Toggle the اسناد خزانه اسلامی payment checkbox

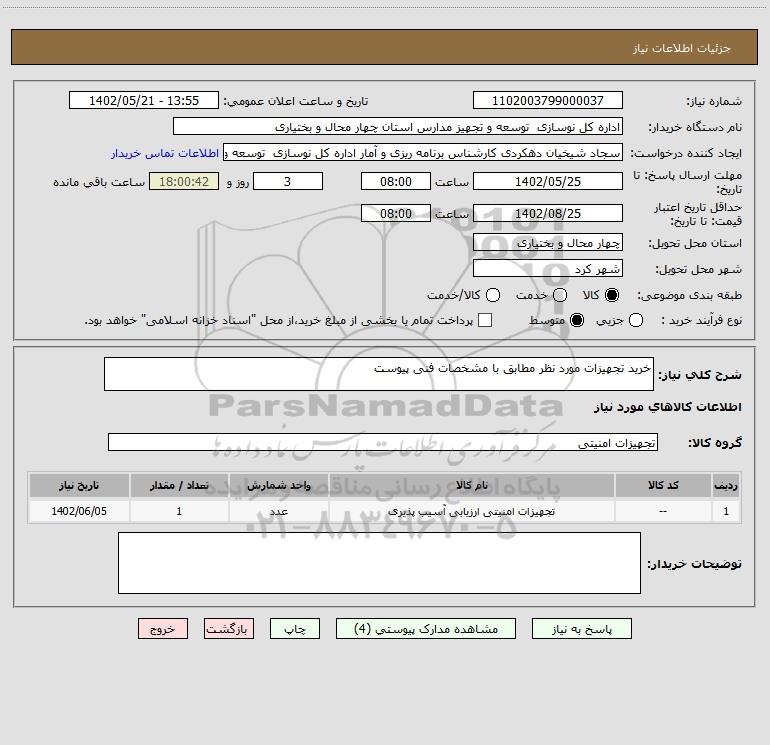[485, 320]
